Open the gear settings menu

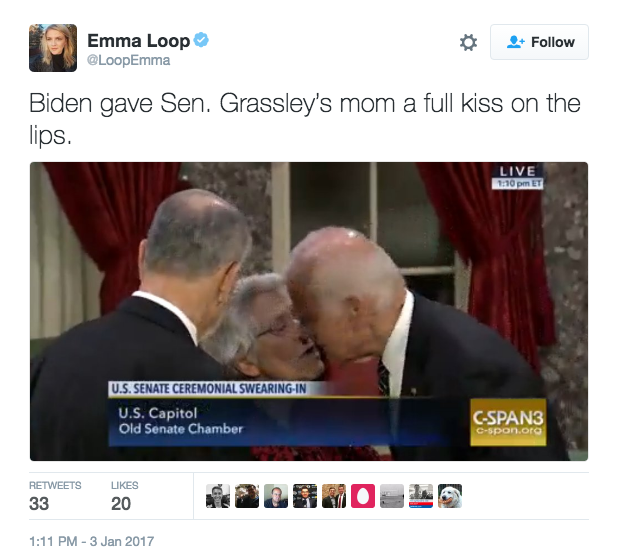pyautogui.click(x=467, y=42)
